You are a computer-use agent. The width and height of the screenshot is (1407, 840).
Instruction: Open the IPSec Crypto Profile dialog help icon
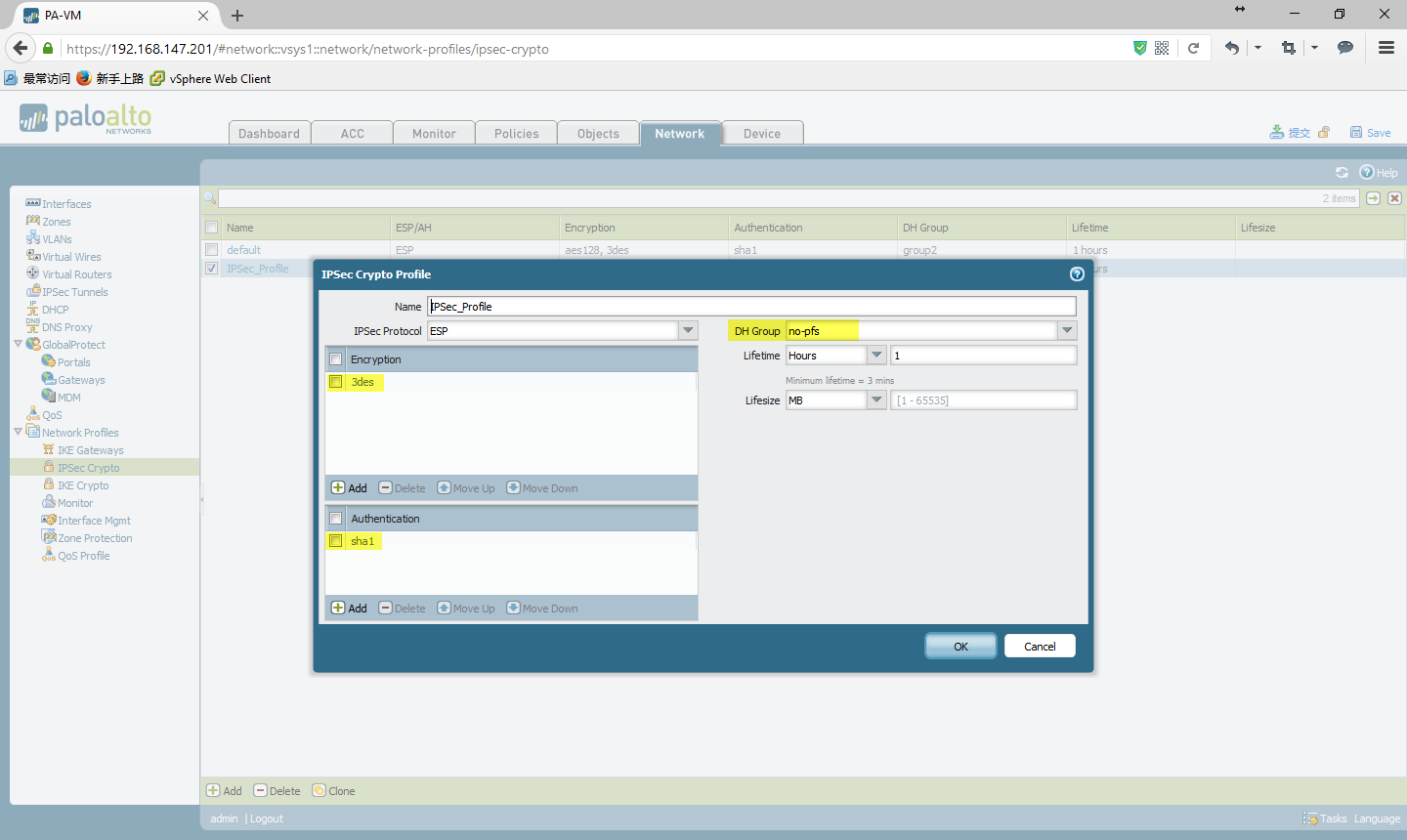pyautogui.click(x=1077, y=274)
